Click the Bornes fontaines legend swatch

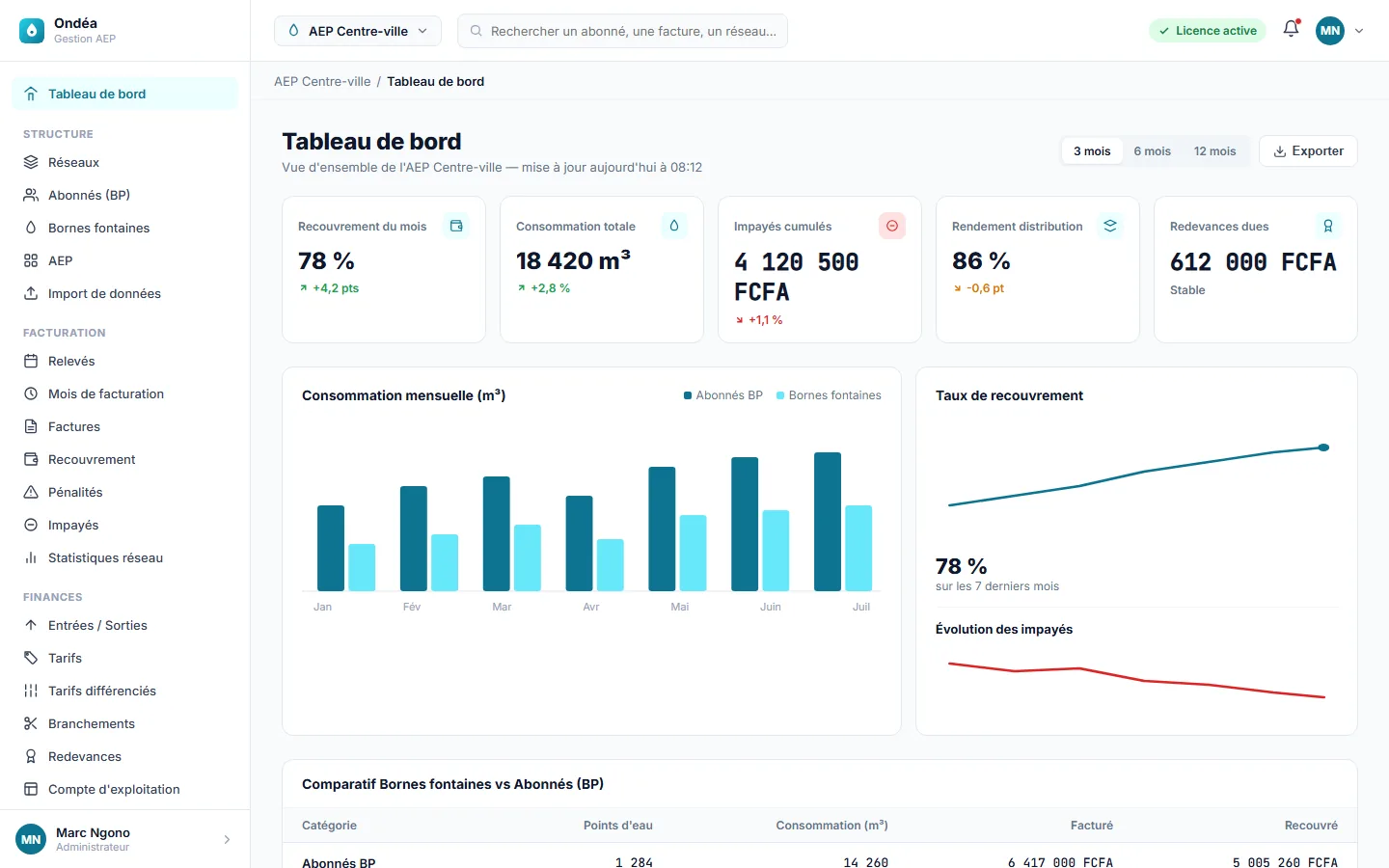coord(780,395)
